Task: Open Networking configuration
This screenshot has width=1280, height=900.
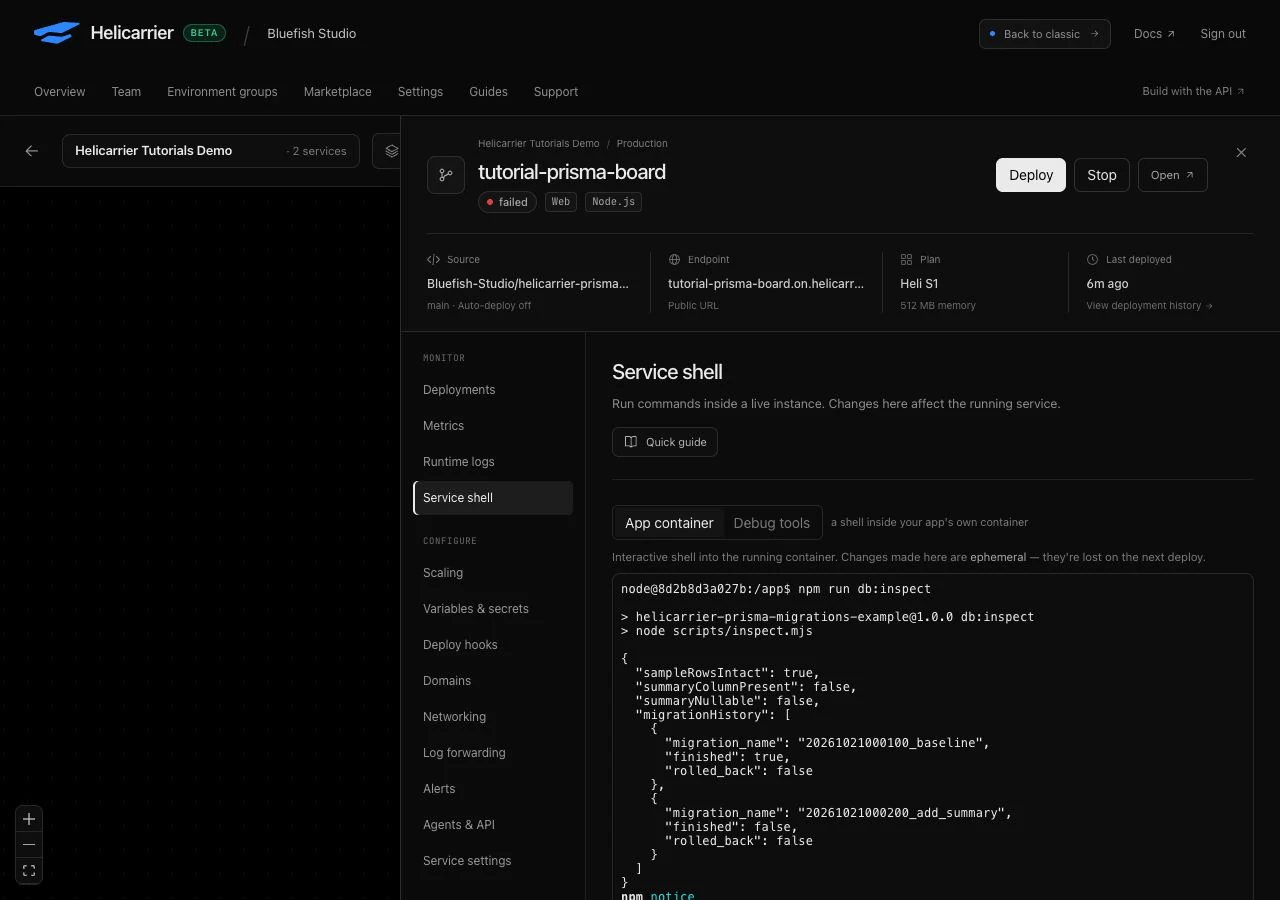Action: coord(493,717)
